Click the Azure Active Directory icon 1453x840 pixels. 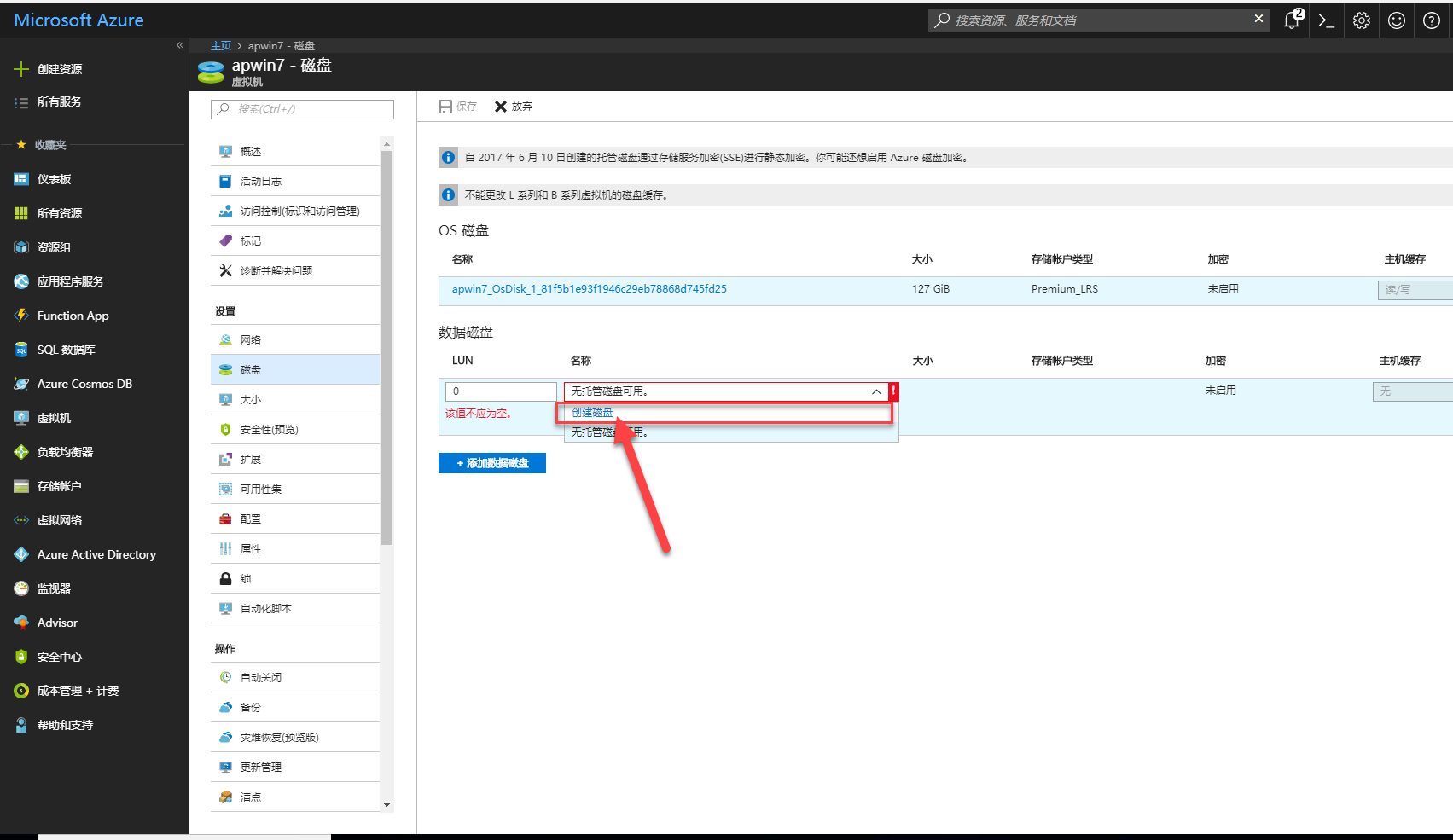(21, 554)
